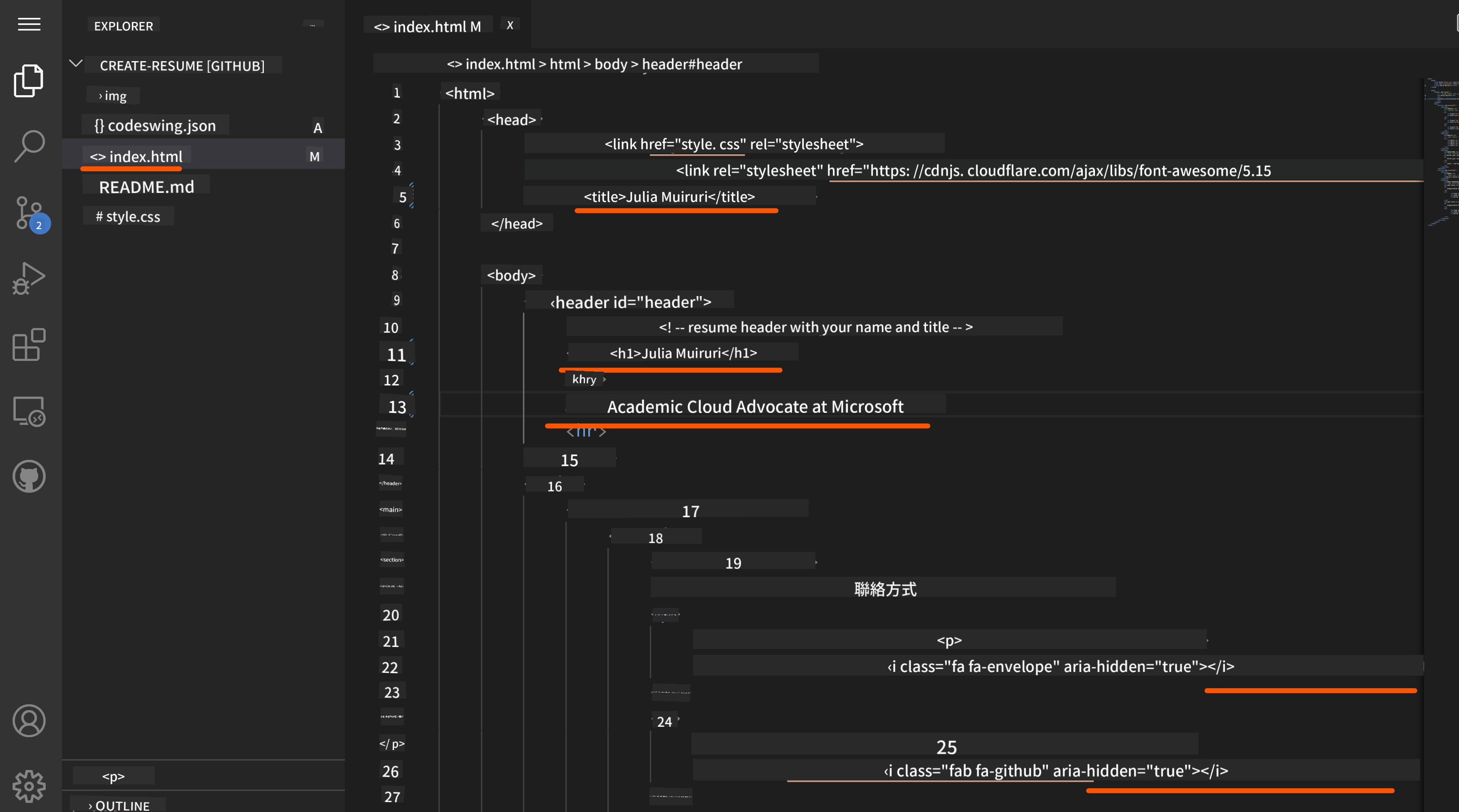The image size is (1459, 812).
Task: Open the Manage settings gear
Action: (x=29, y=786)
